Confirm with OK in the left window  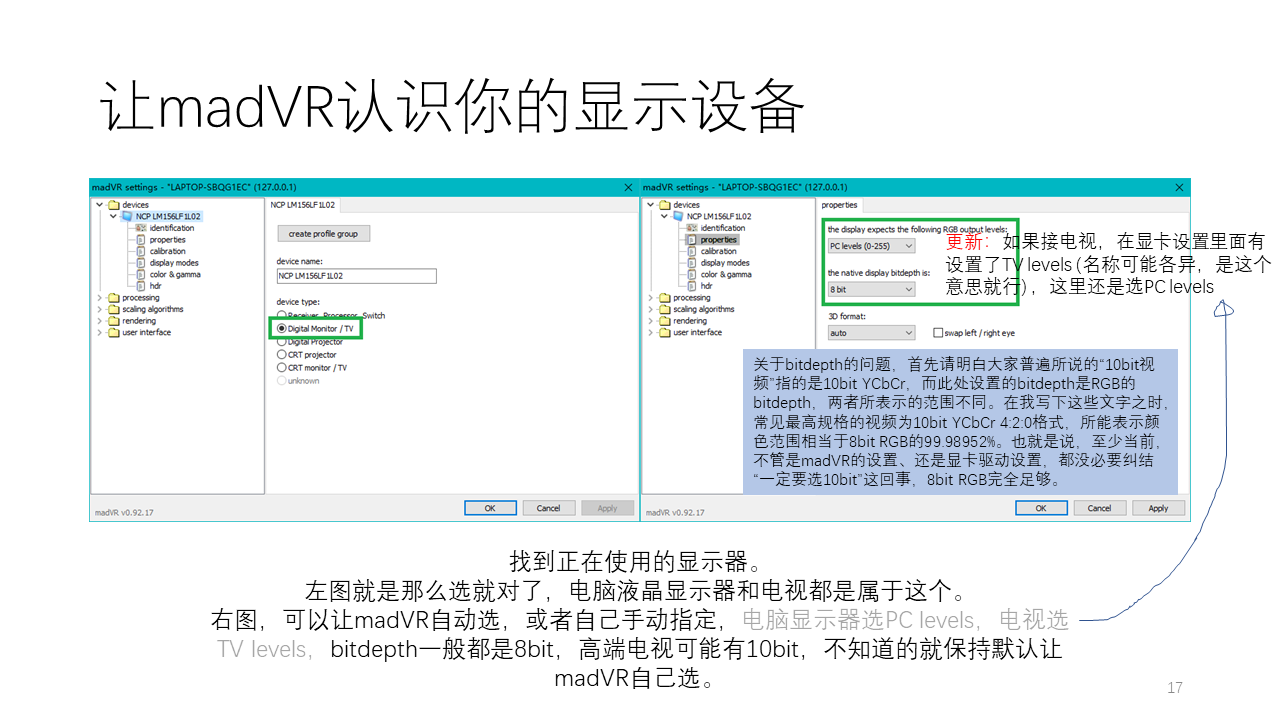[x=490, y=508]
